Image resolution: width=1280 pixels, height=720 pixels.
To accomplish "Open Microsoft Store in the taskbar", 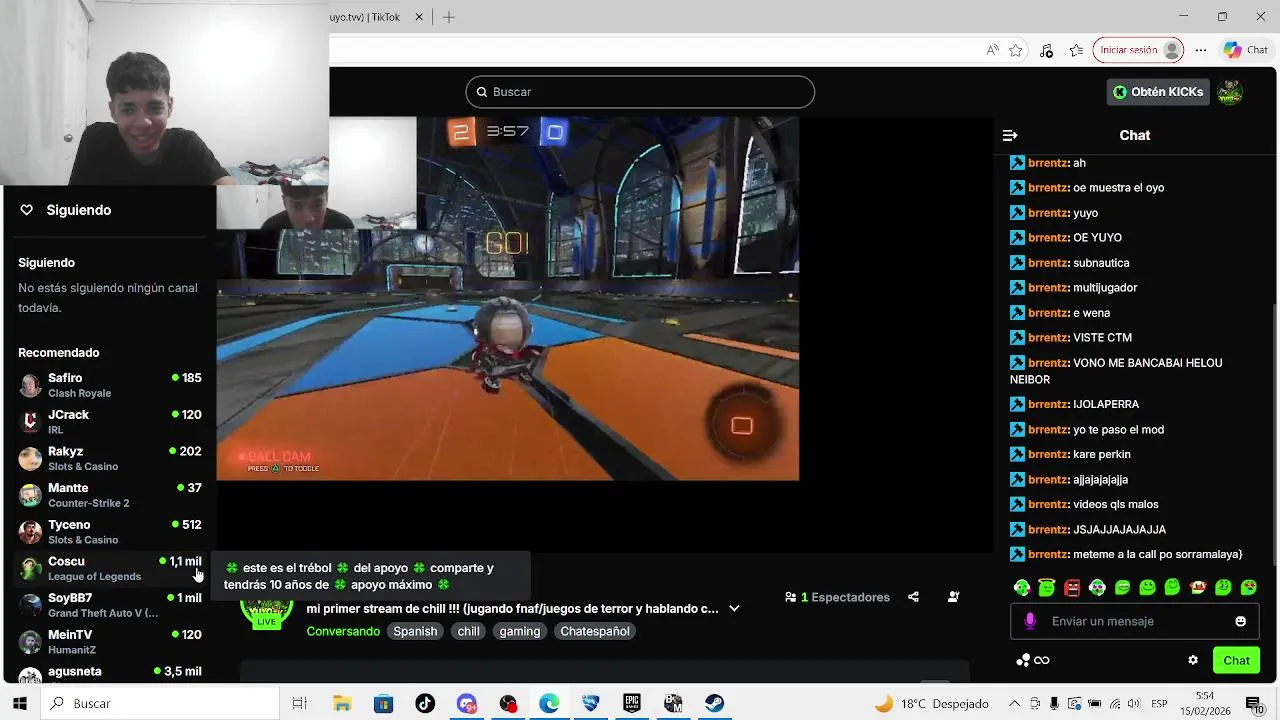I will 383,703.
